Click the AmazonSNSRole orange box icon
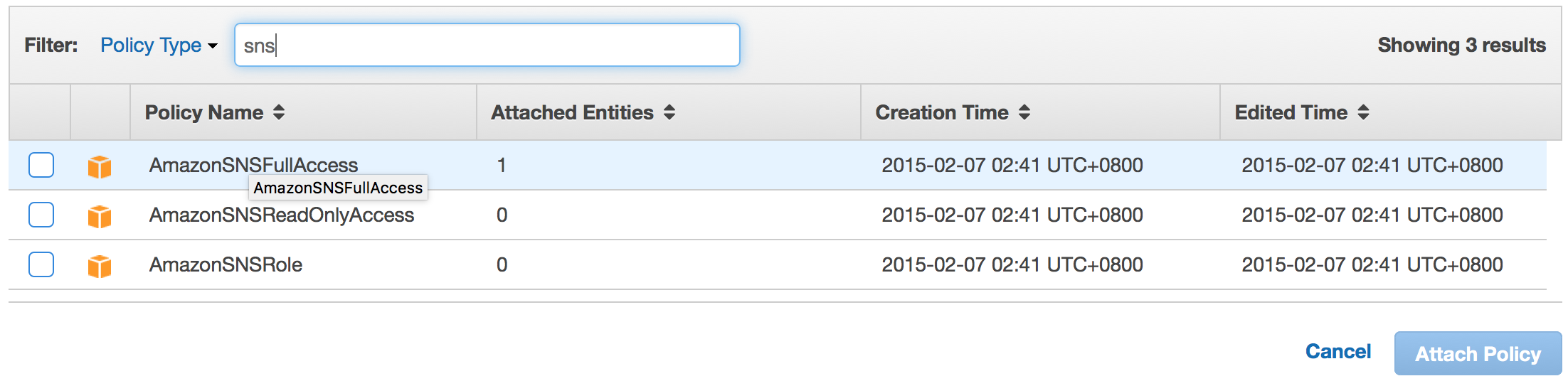Image resolution: width=1568 pixels, height=381 pixels. pyautogui.click(x=100, y=267)
